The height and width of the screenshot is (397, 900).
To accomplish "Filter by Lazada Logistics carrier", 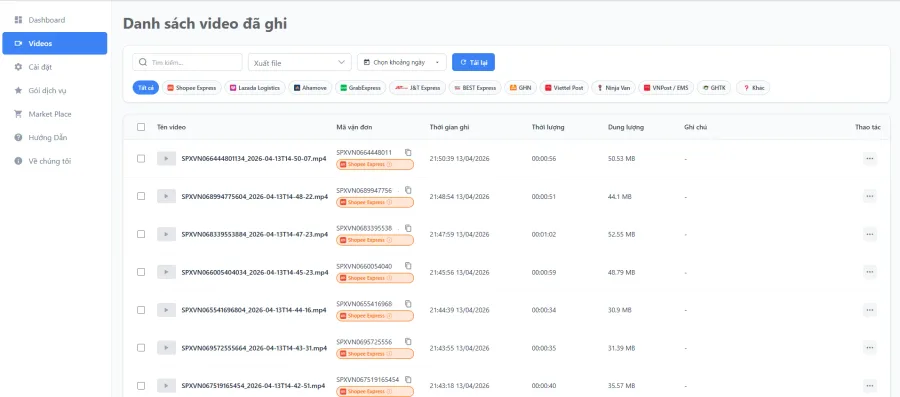I will [255, 88].
